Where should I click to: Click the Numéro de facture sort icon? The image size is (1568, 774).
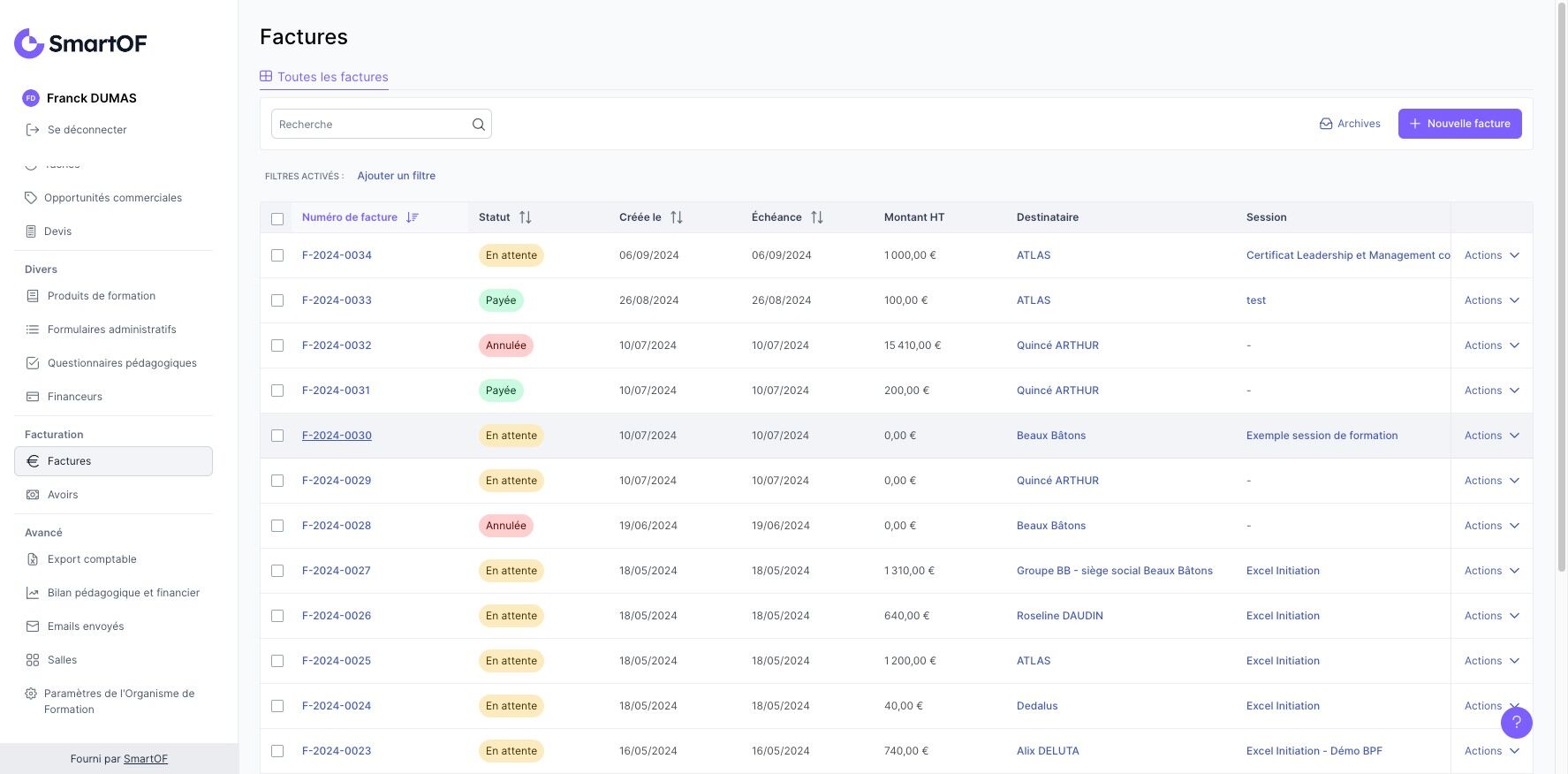[x=412, y=217]
